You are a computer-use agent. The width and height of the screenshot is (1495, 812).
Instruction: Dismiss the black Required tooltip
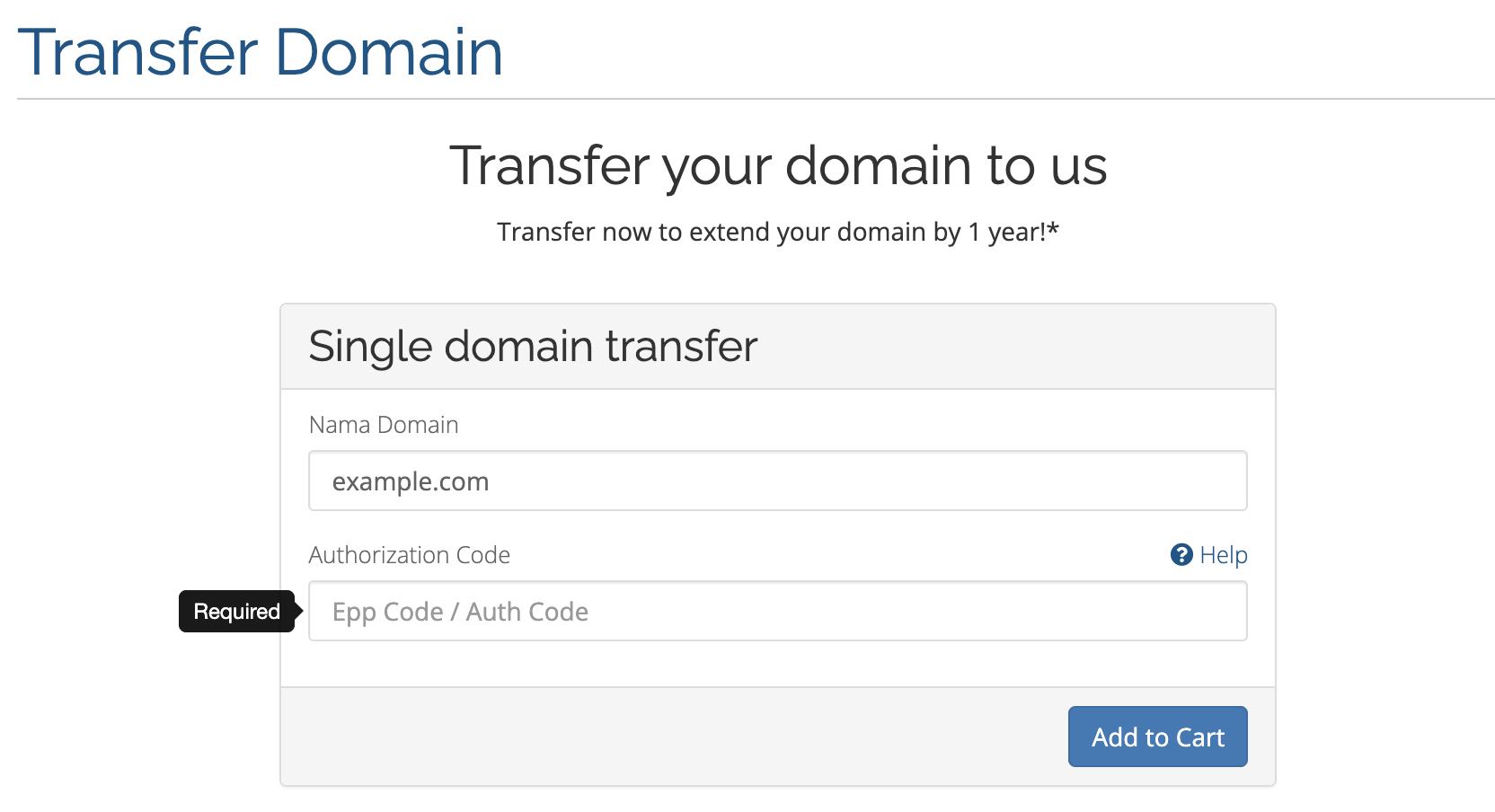pos(236,612)
